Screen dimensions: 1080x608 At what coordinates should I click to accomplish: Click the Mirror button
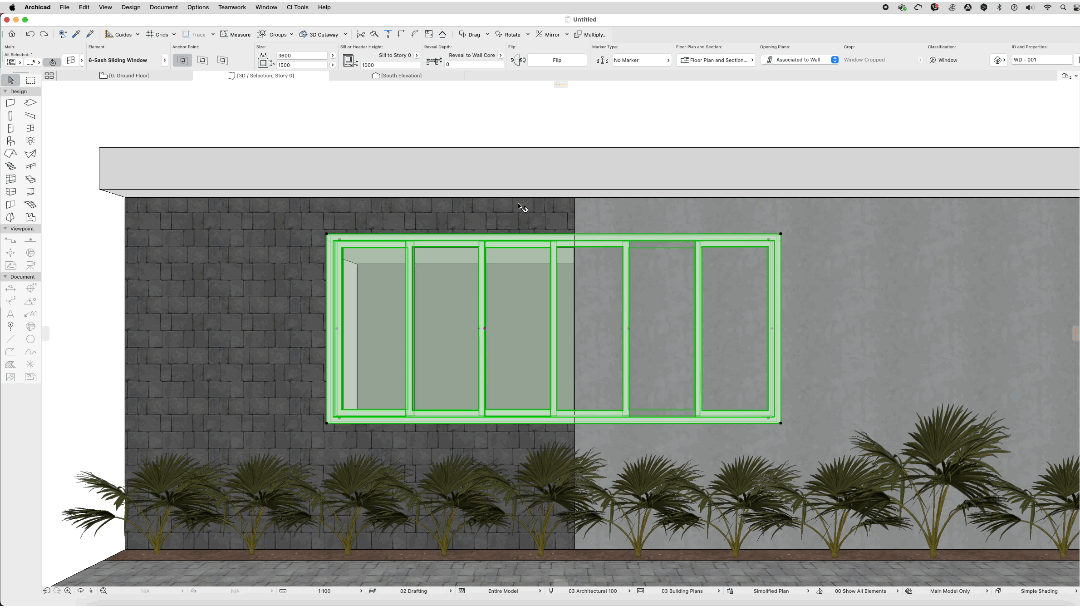click(x=548, y=34)
